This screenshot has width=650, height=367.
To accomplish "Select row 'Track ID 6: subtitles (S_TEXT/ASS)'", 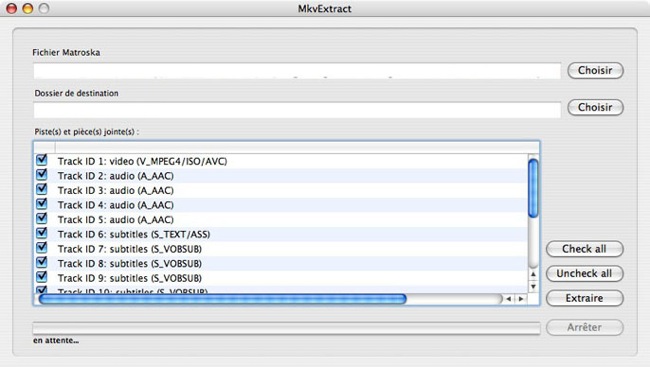I will click(280, 234).
